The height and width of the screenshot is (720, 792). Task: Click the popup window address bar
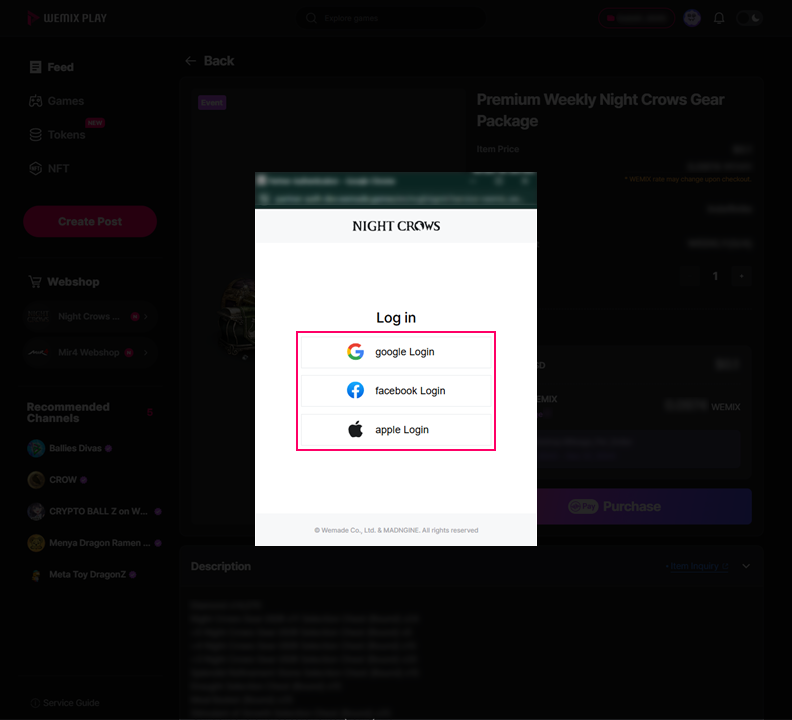click(x=396, y=199)
